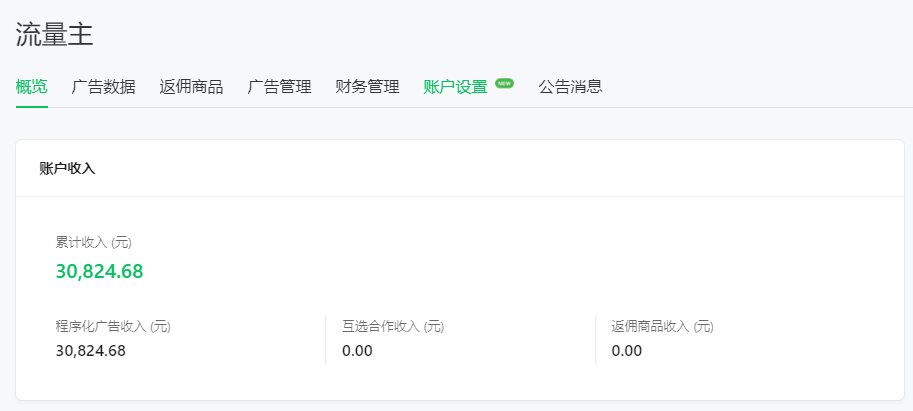Go to the 返佣商品 tab

[x=192, y=87]
